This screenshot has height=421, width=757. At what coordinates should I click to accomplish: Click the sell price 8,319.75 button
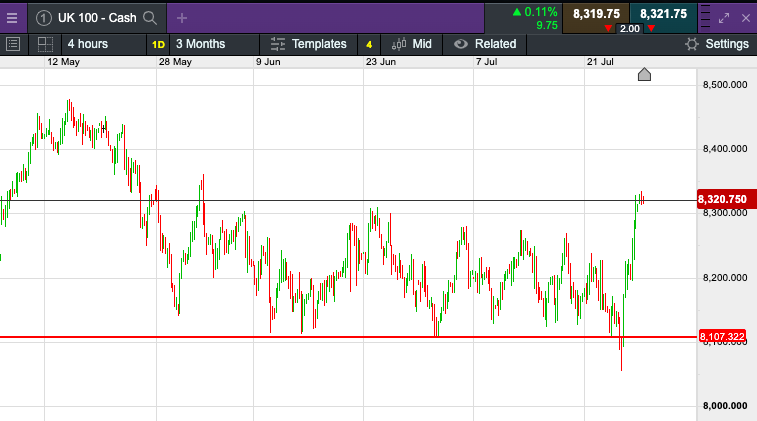597,13
